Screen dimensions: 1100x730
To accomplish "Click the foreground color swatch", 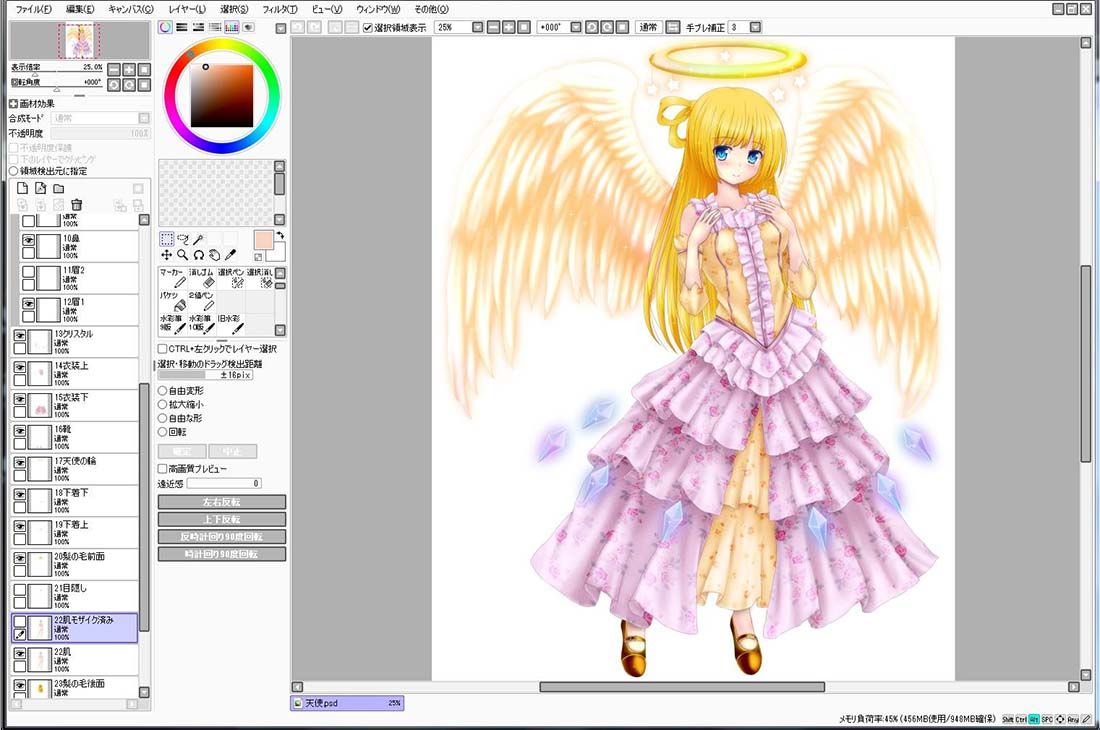I will [264, 240].
